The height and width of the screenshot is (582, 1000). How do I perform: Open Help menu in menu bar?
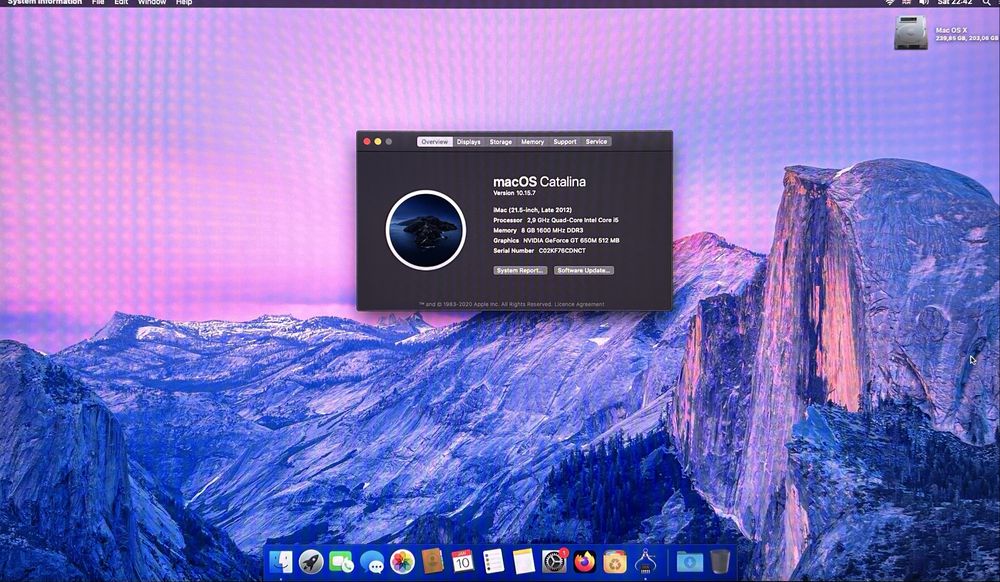tap(184, 3)
